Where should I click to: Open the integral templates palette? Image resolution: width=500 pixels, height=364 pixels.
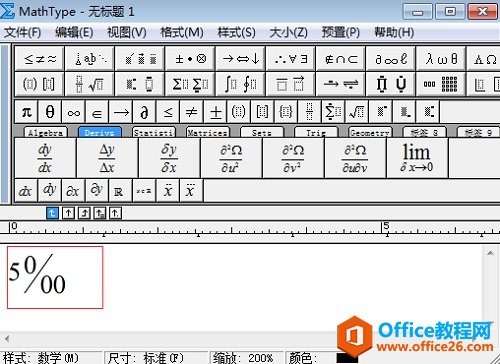click(241, 84)
